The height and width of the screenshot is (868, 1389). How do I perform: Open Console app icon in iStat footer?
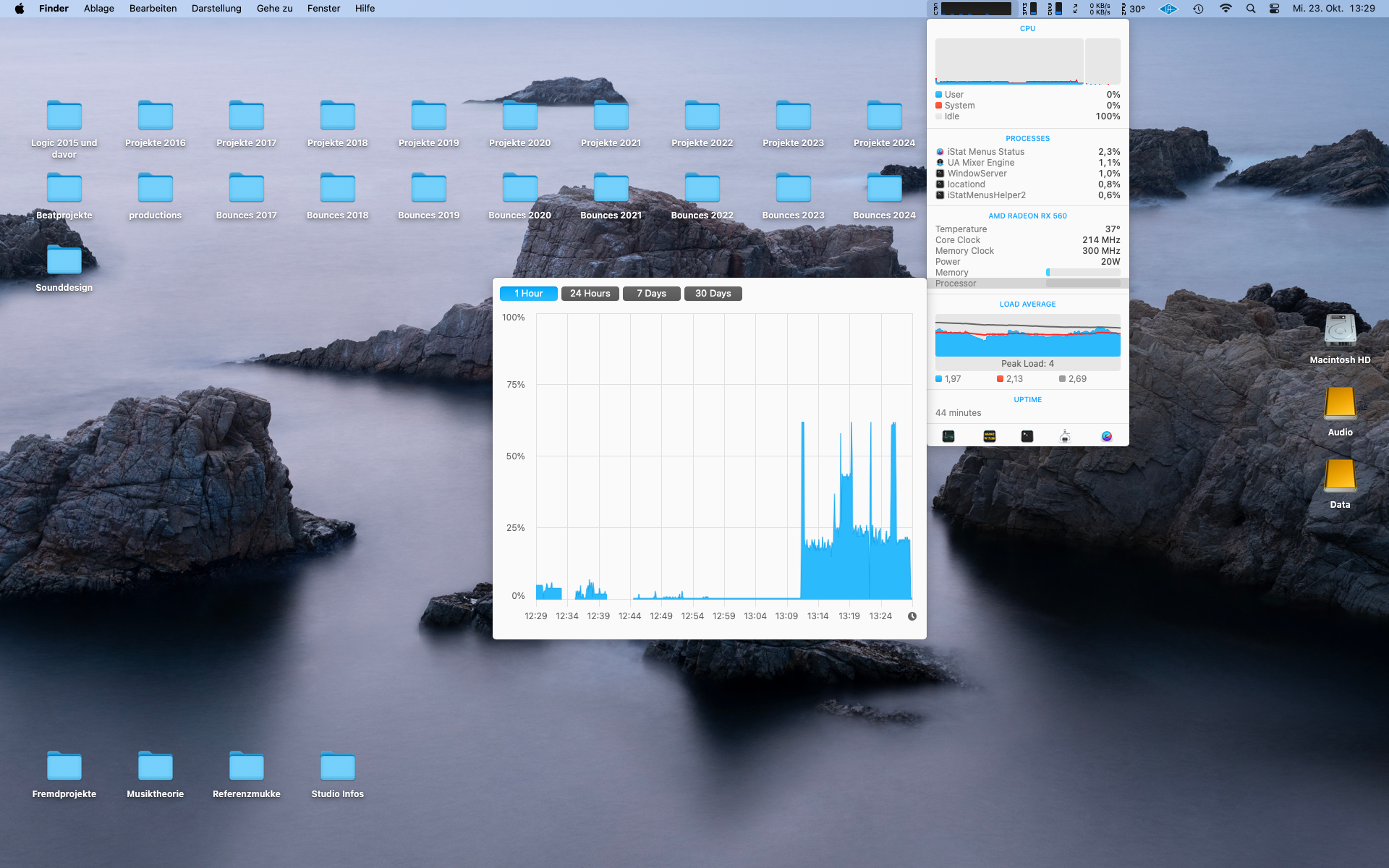tap(989, 436)
